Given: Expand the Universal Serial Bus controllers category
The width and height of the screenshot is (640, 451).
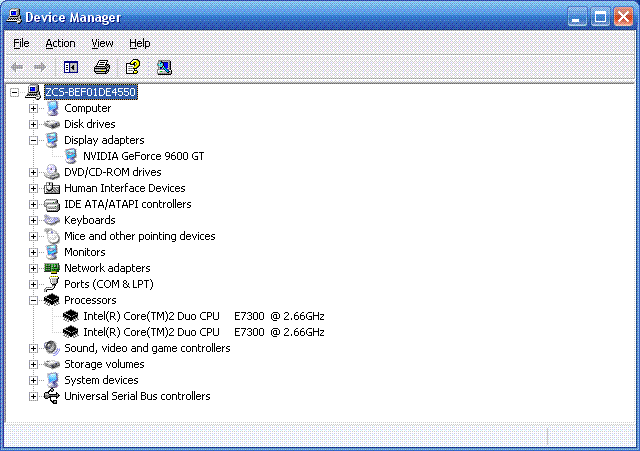Looking at the screenshot, I should 33,396.
